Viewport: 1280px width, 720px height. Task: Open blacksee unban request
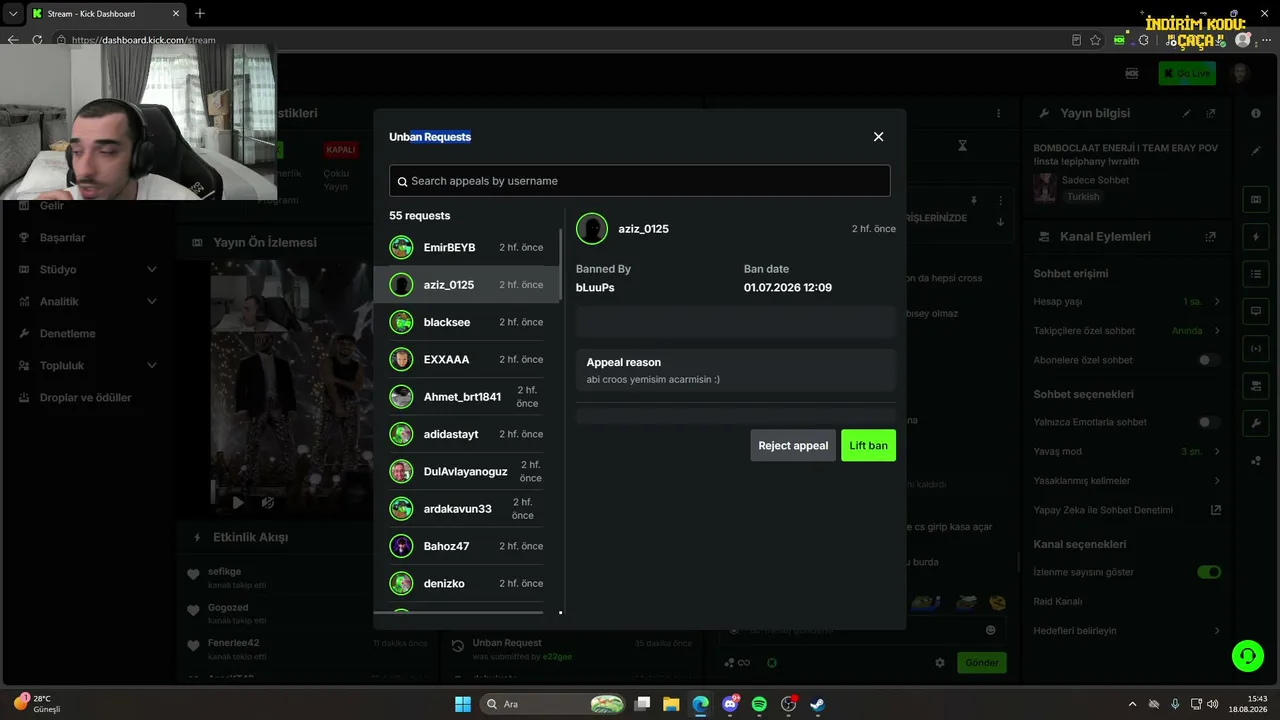tap(467, 322)
